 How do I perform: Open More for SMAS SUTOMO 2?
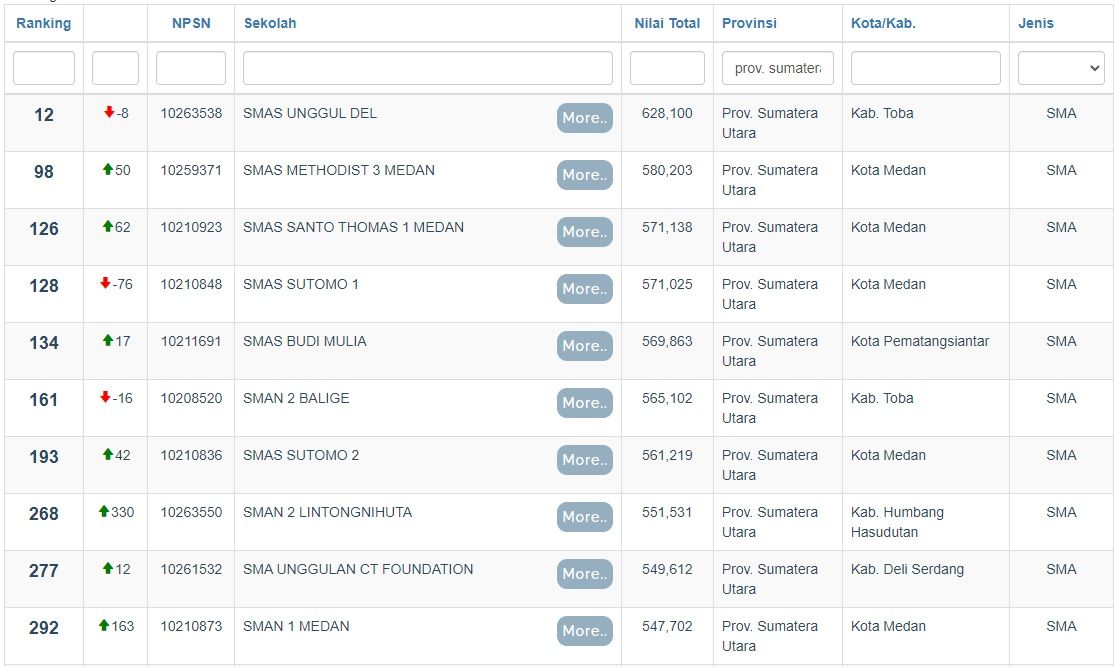click(x=585, y=460)
